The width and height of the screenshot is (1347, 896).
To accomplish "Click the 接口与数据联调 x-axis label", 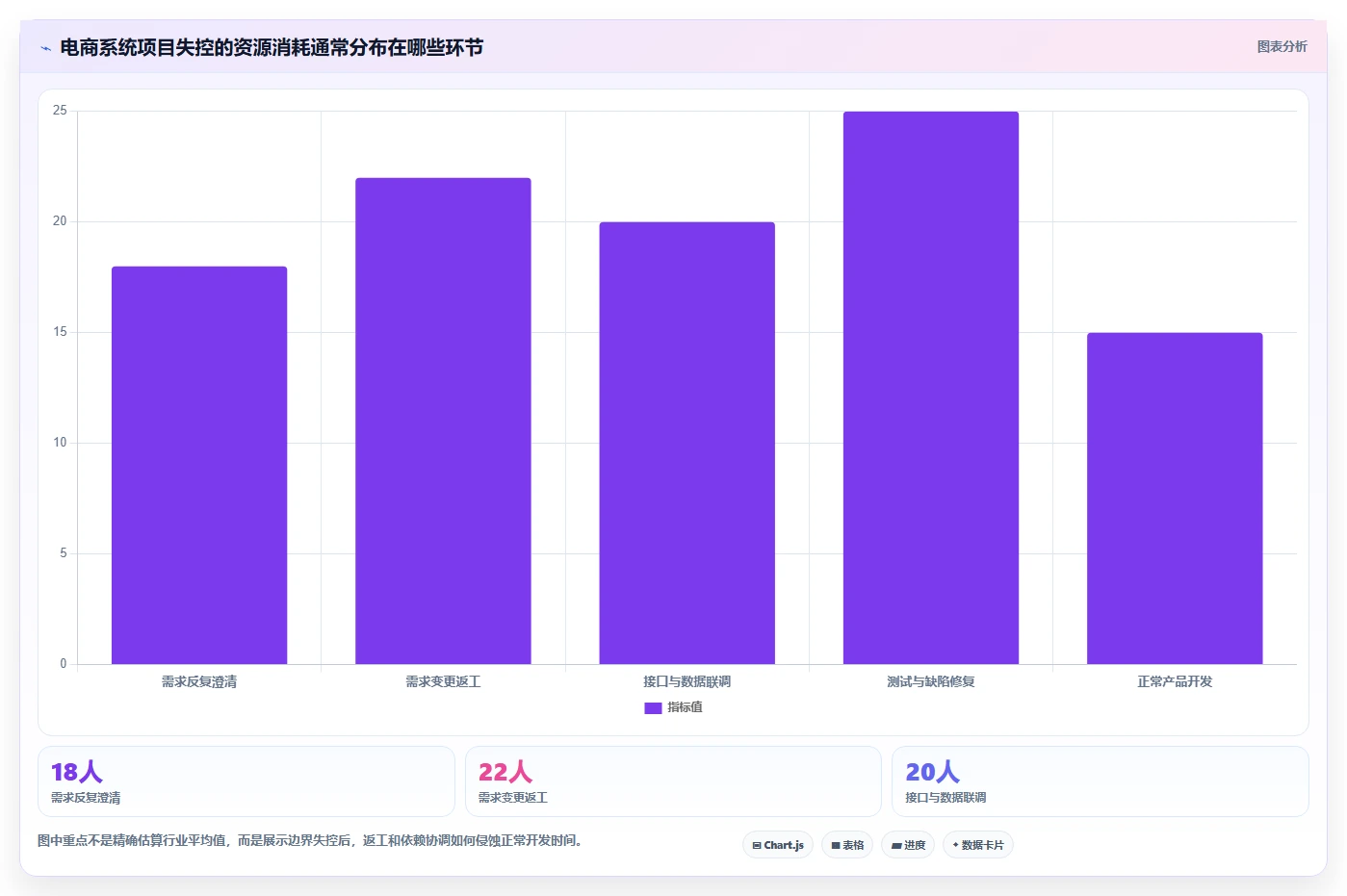I will [x=686, y=681].
